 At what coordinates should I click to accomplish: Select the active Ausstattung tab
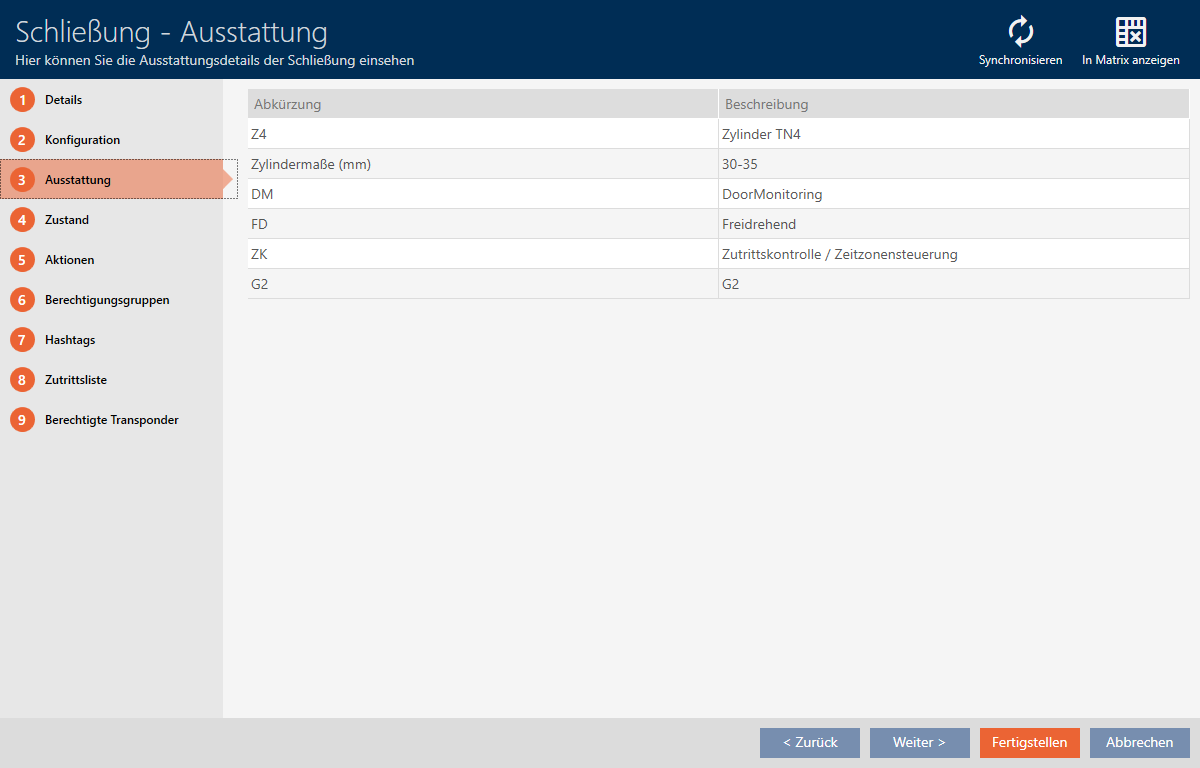[78, 180]
